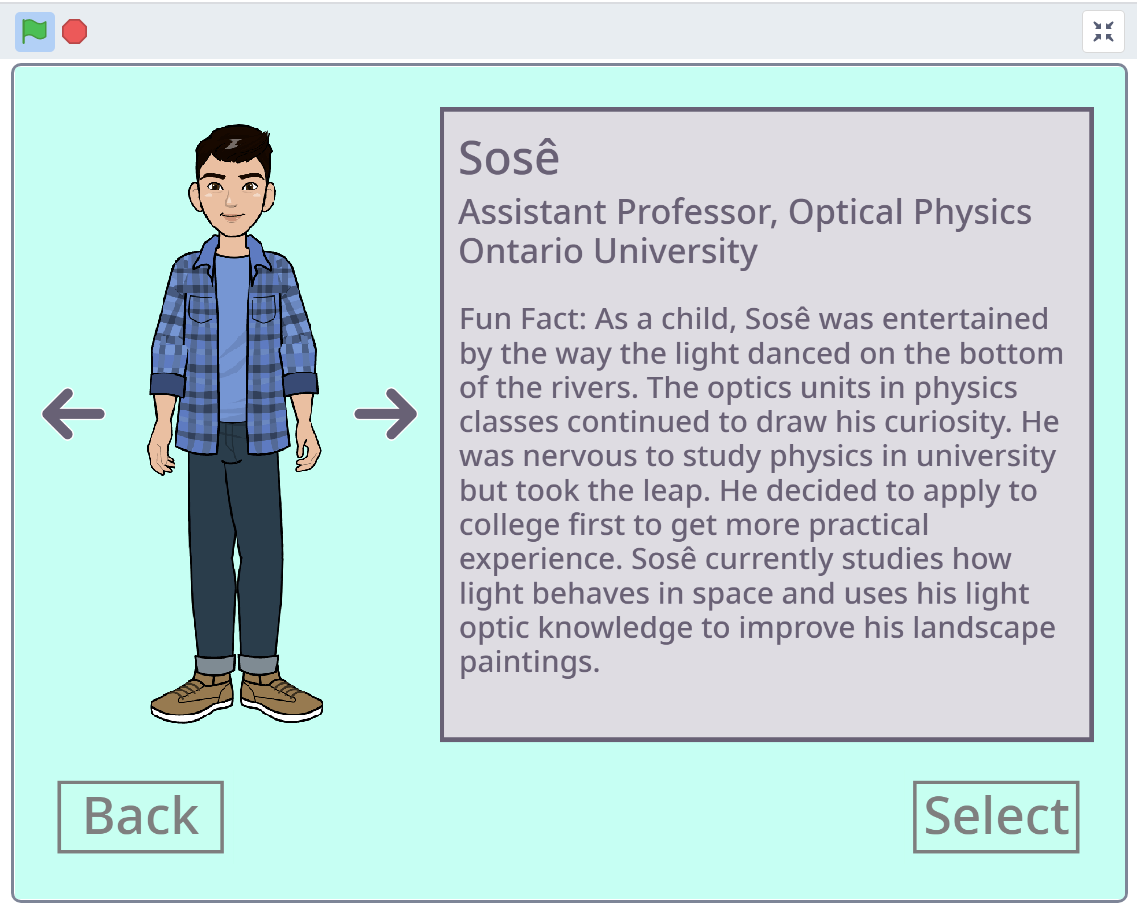This screenshot has width=1137, height=905.
Task: Stop the project with the red stop sign
Action: click(x=74, y=32)
